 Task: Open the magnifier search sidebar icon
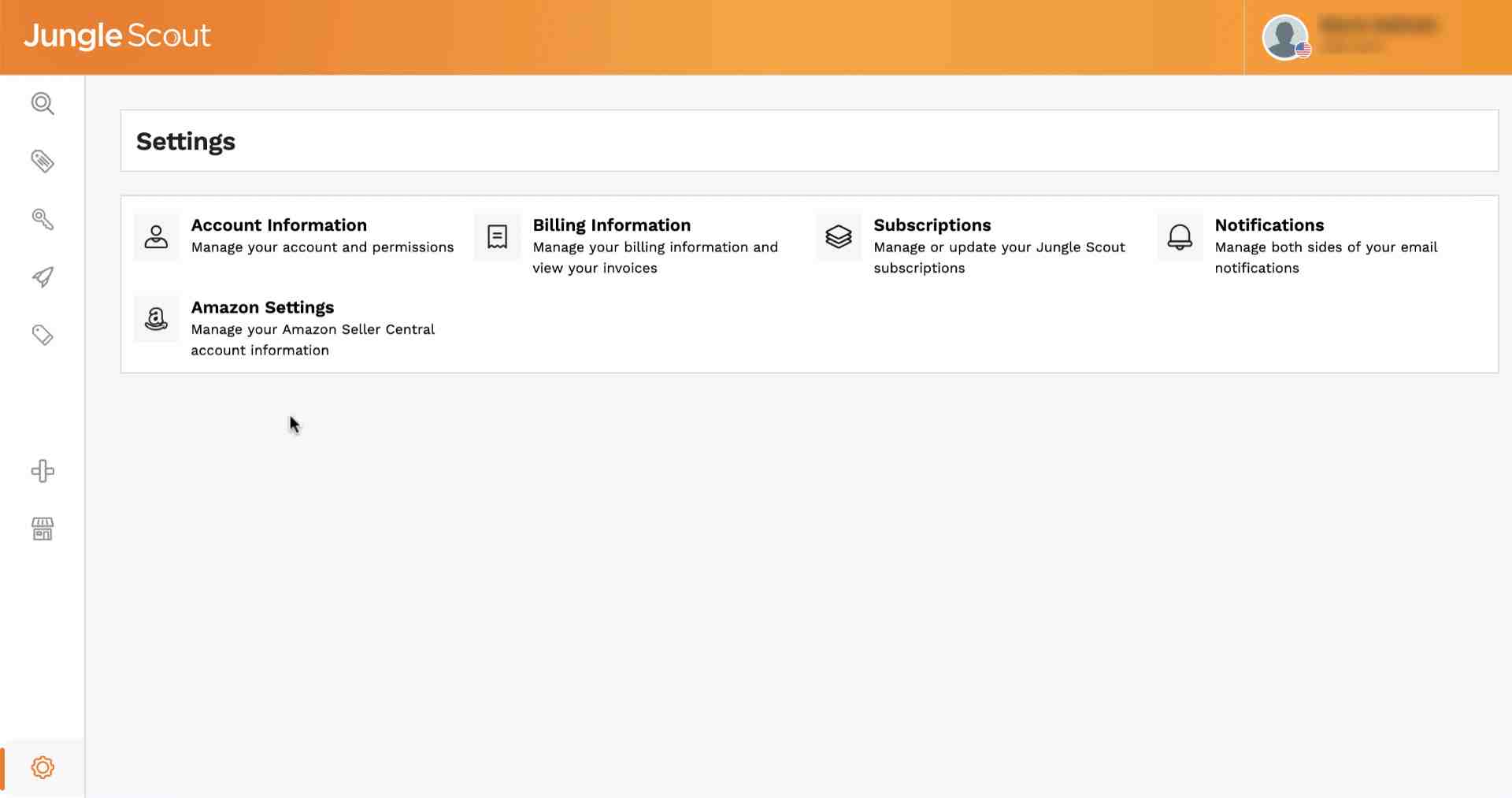pos(43,103)
